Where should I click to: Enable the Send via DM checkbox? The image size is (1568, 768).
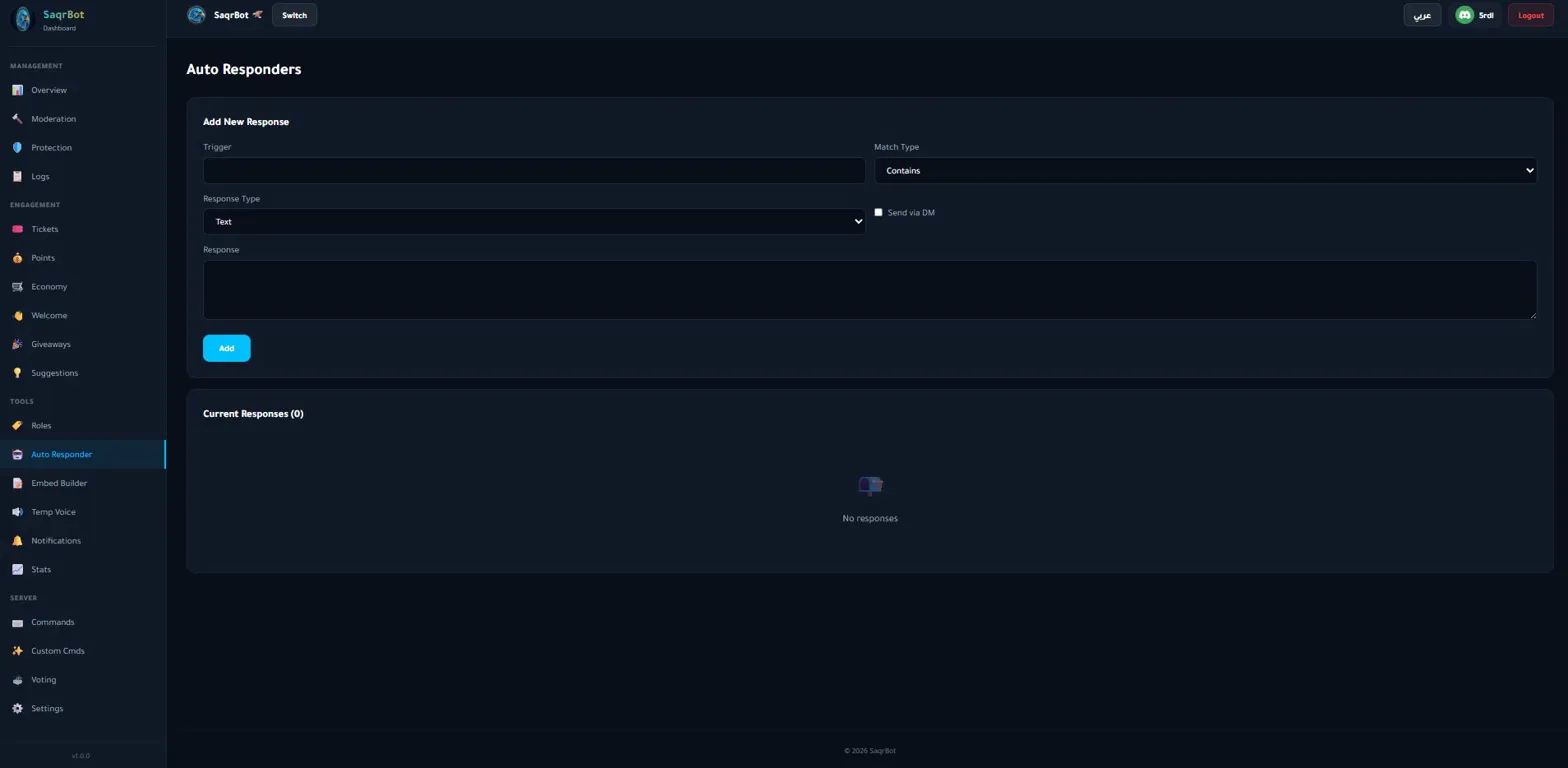(878, 212)
